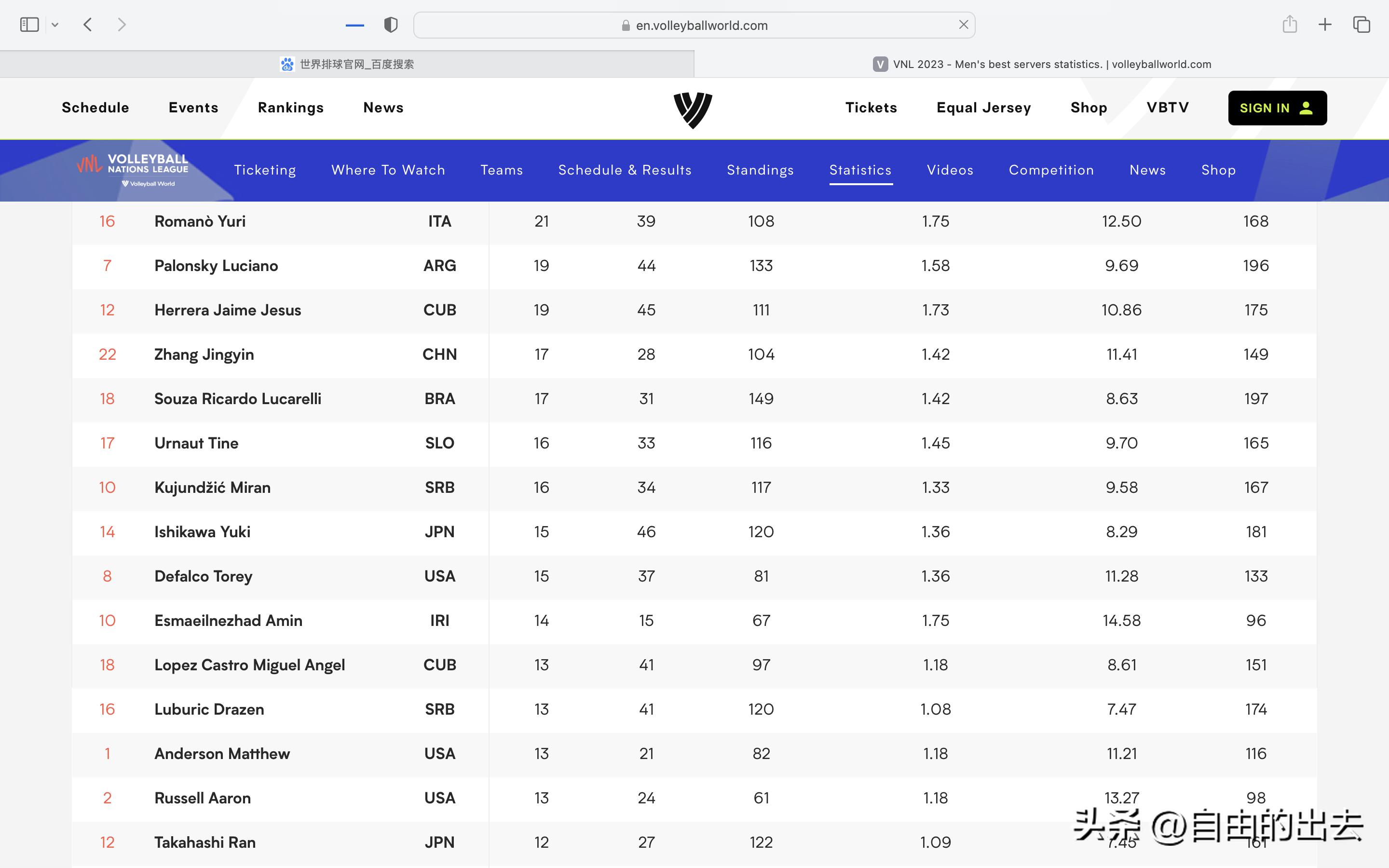
Task: Open the privacy shield report icon
Action: click(391, 25)
